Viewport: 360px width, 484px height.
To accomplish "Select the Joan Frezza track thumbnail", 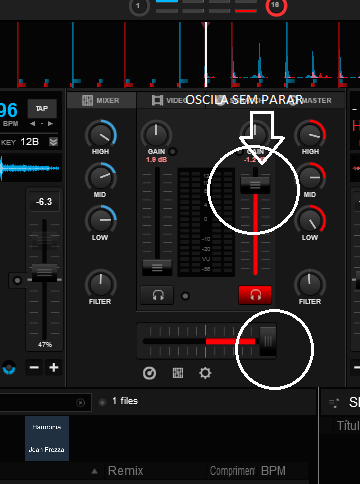I will (47, 438).
